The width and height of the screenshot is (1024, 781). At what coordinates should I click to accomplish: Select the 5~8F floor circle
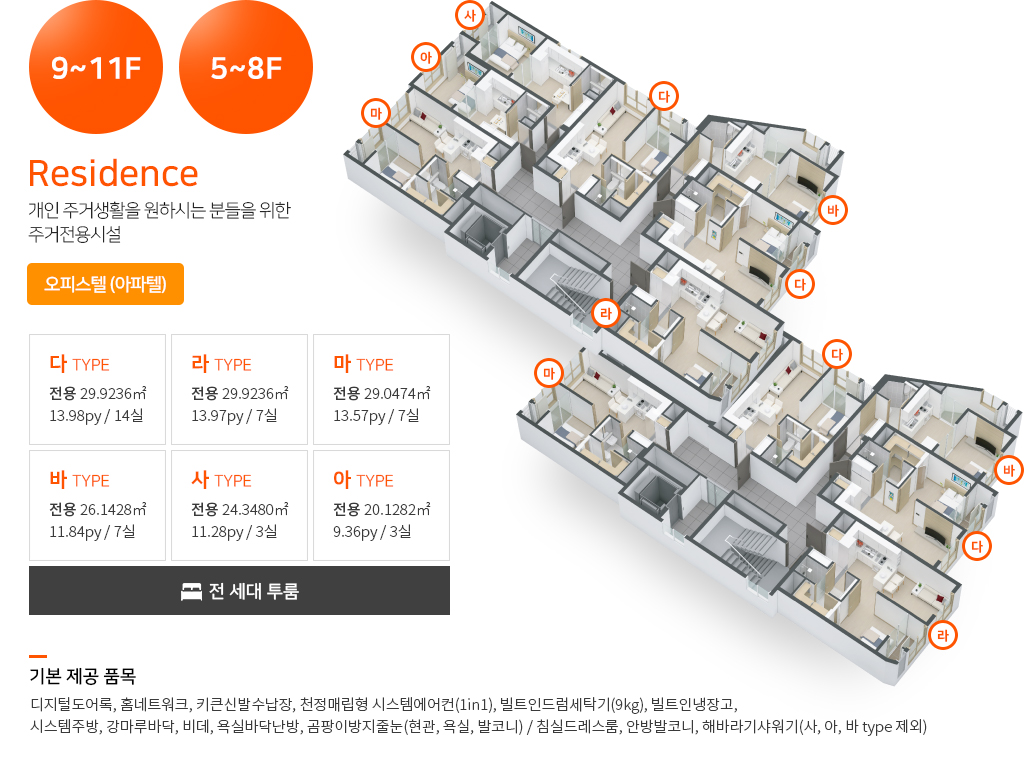tap(246, 67)
